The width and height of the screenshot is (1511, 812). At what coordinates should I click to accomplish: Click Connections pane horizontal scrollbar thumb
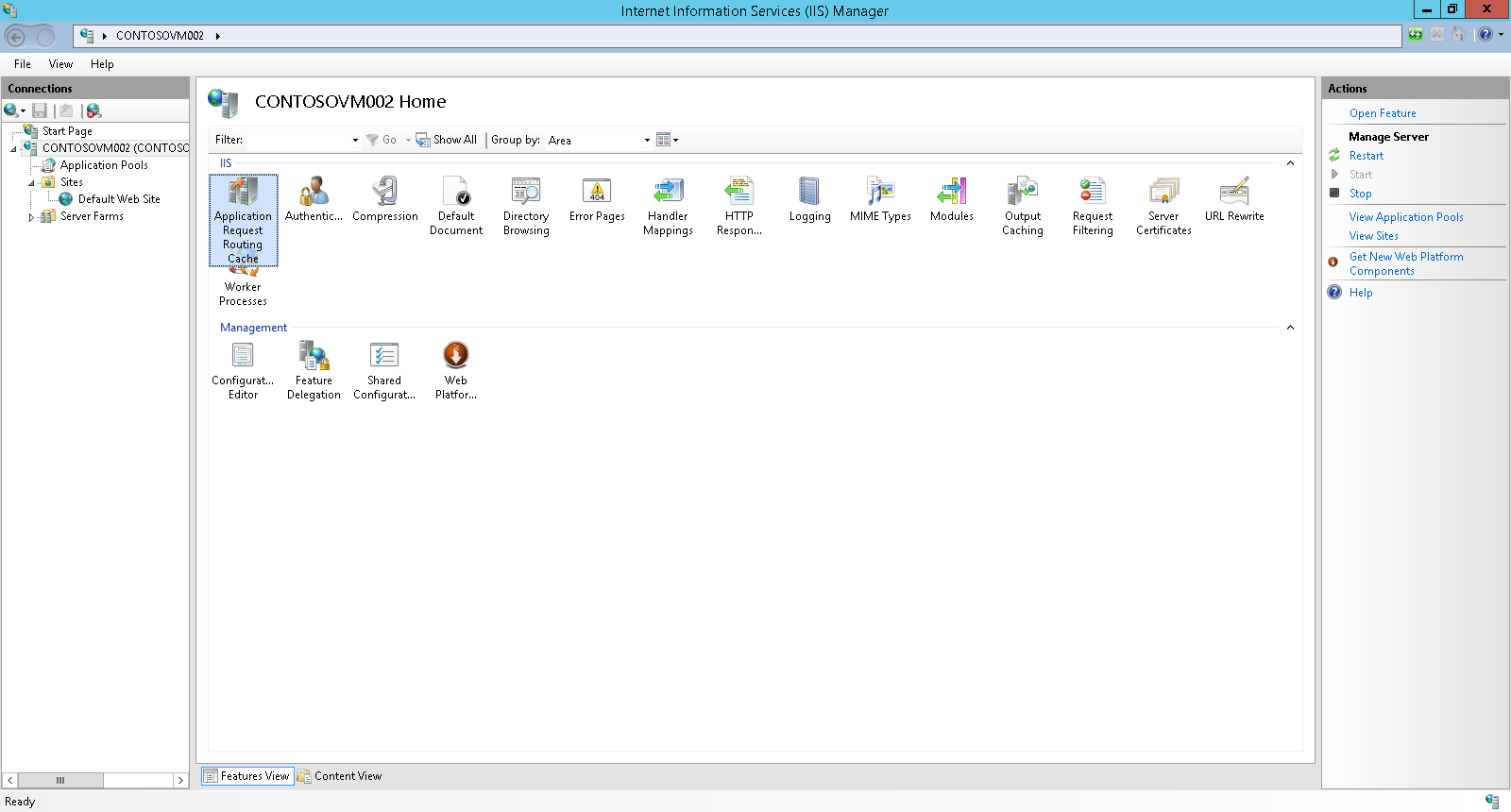[60, 780]
